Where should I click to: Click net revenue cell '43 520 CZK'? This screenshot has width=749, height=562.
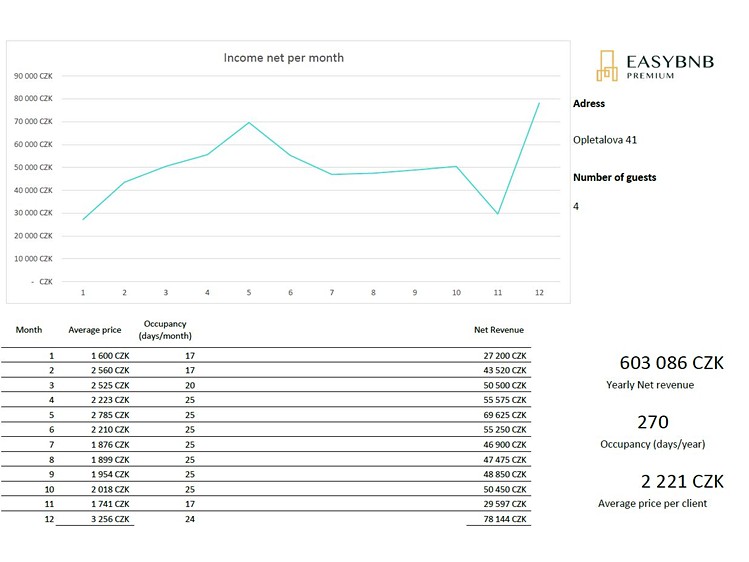coord(504,370)
